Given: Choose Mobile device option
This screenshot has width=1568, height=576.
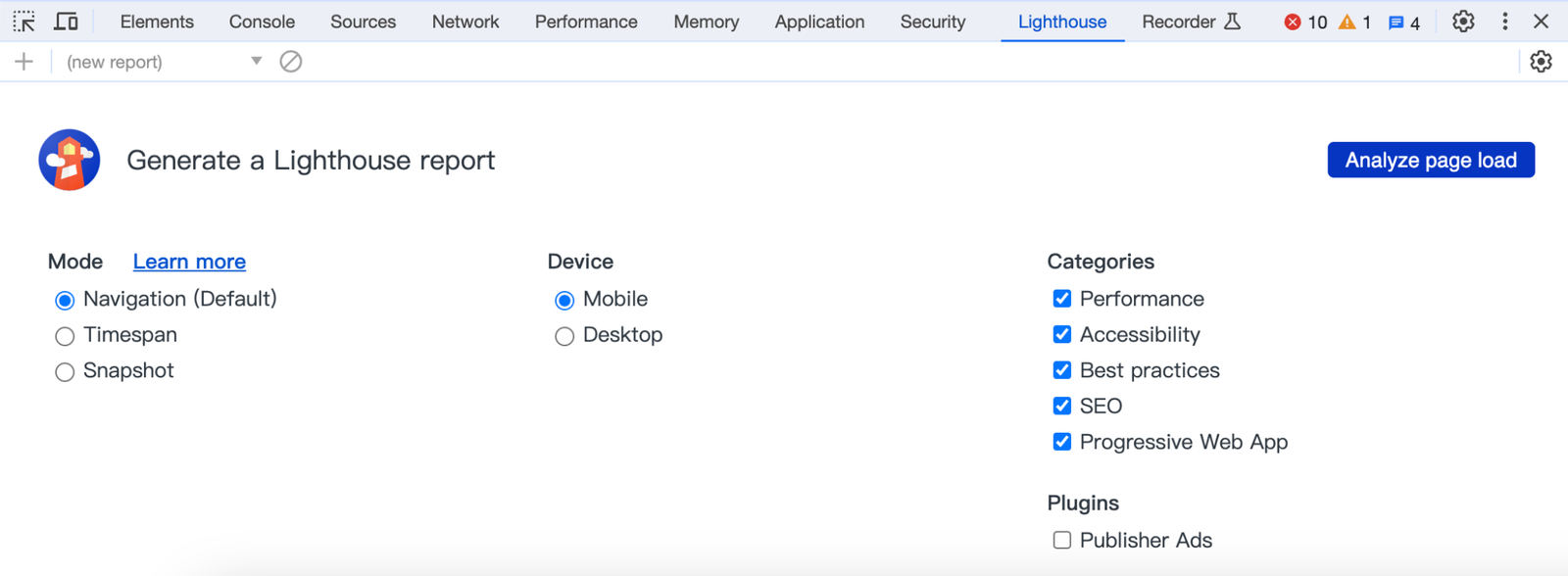Looking at the screenshot, I should click(x=564, y=300).
